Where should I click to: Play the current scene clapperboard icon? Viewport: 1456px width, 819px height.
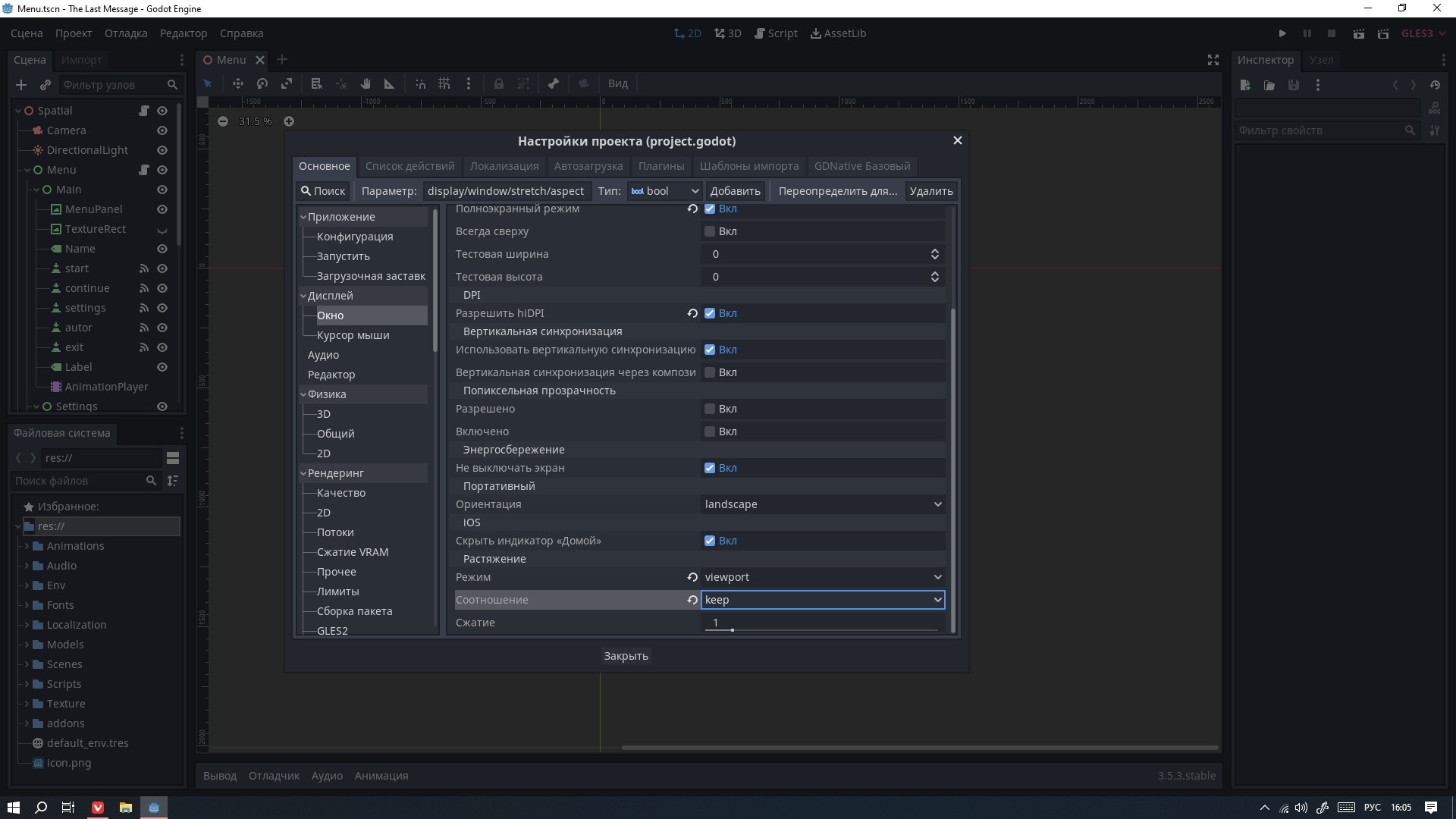pos(1359,33)
